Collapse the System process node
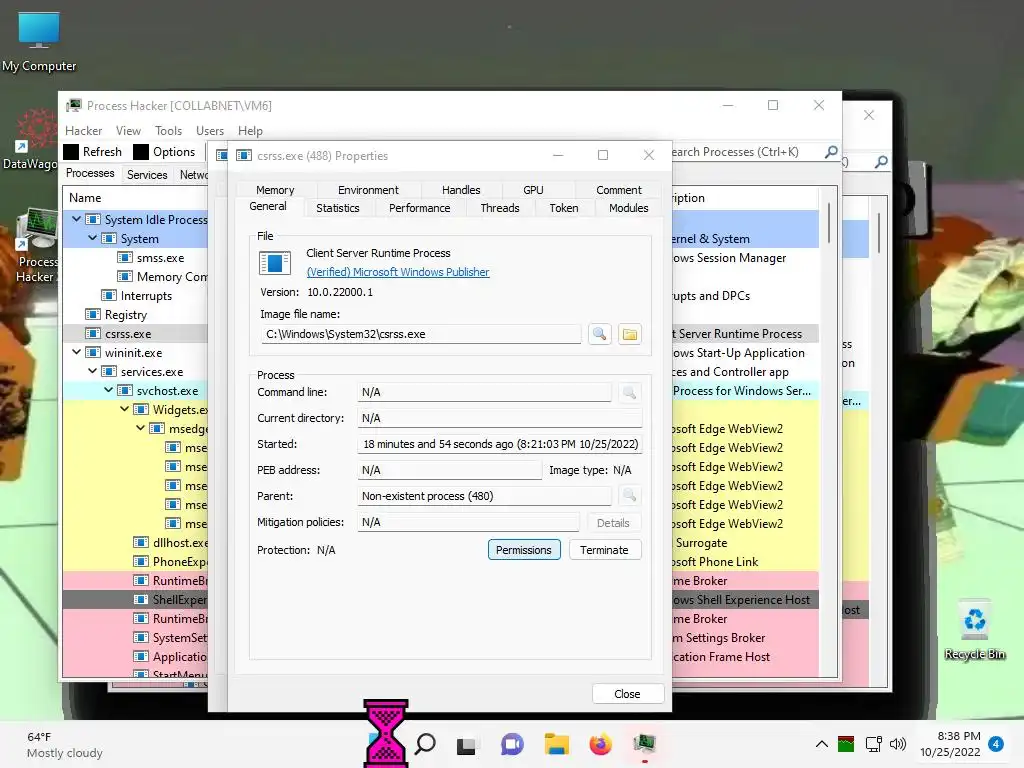1024x768 pixels. click(92, 238)
